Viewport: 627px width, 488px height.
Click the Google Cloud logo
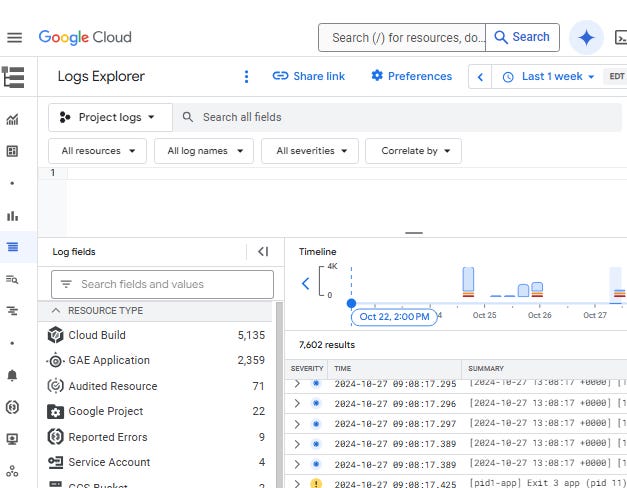click(x=85, y=38)
